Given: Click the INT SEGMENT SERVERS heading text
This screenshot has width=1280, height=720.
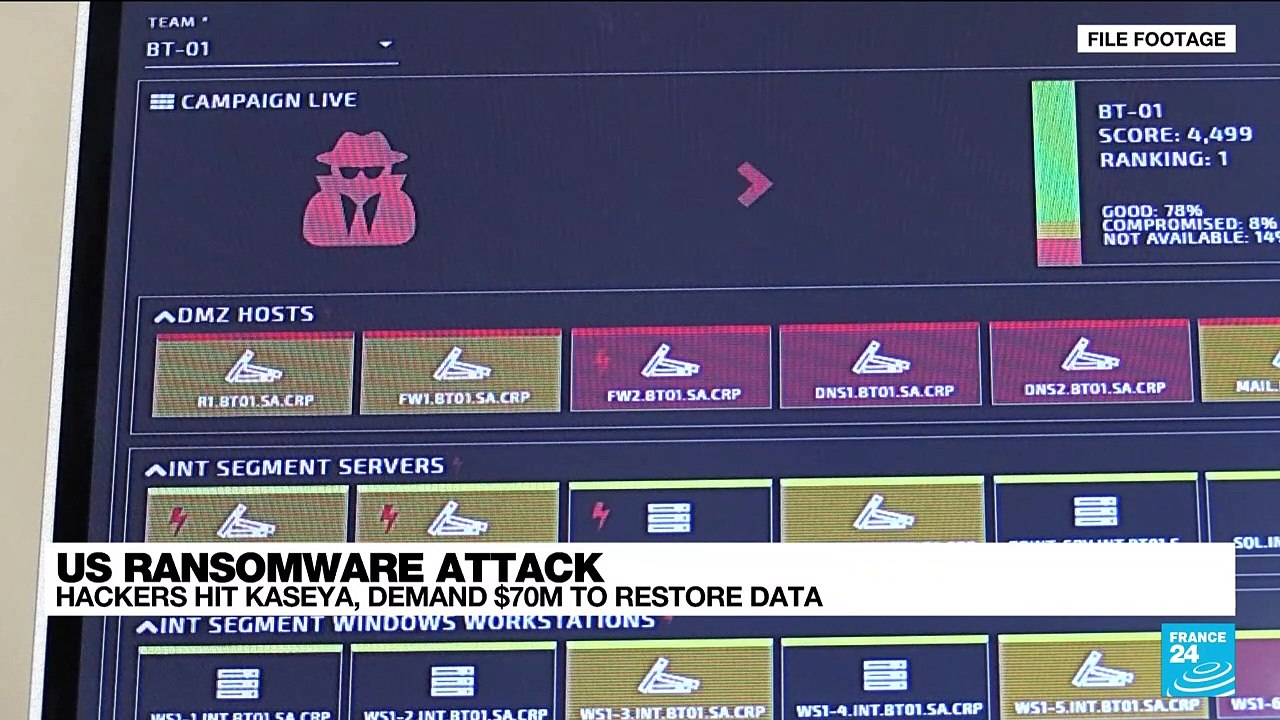Looking at the screenshot, I should (306, 467).
